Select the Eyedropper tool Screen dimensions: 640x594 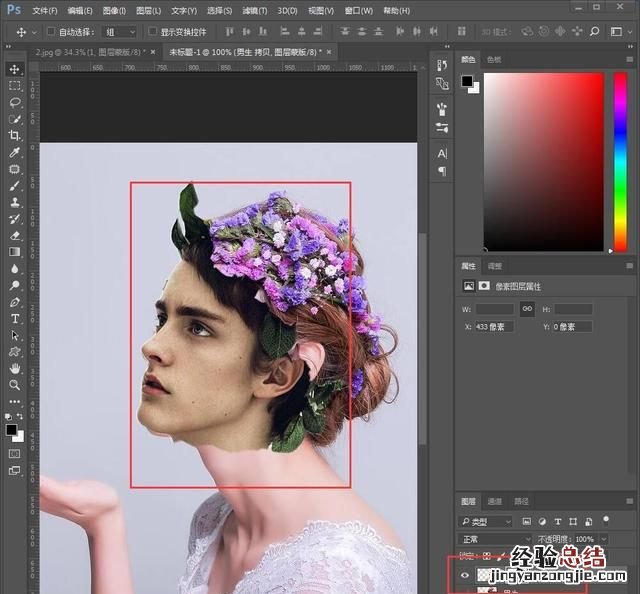coord(15,153)
